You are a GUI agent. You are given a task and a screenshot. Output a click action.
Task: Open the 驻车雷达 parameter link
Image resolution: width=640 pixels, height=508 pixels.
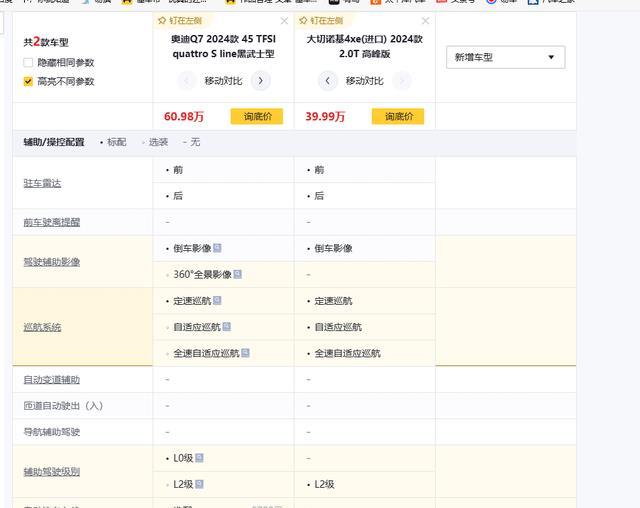[42, 183]
